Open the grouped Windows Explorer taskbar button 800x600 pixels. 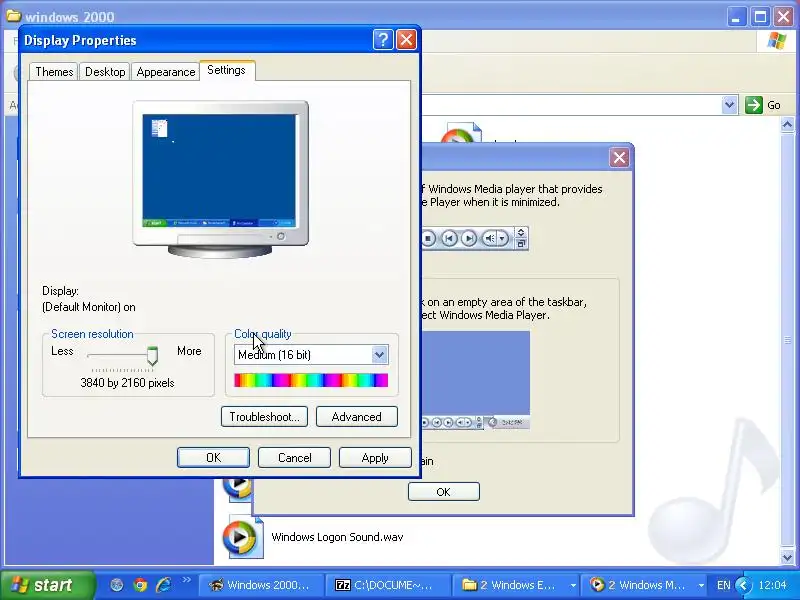(516, 585)
